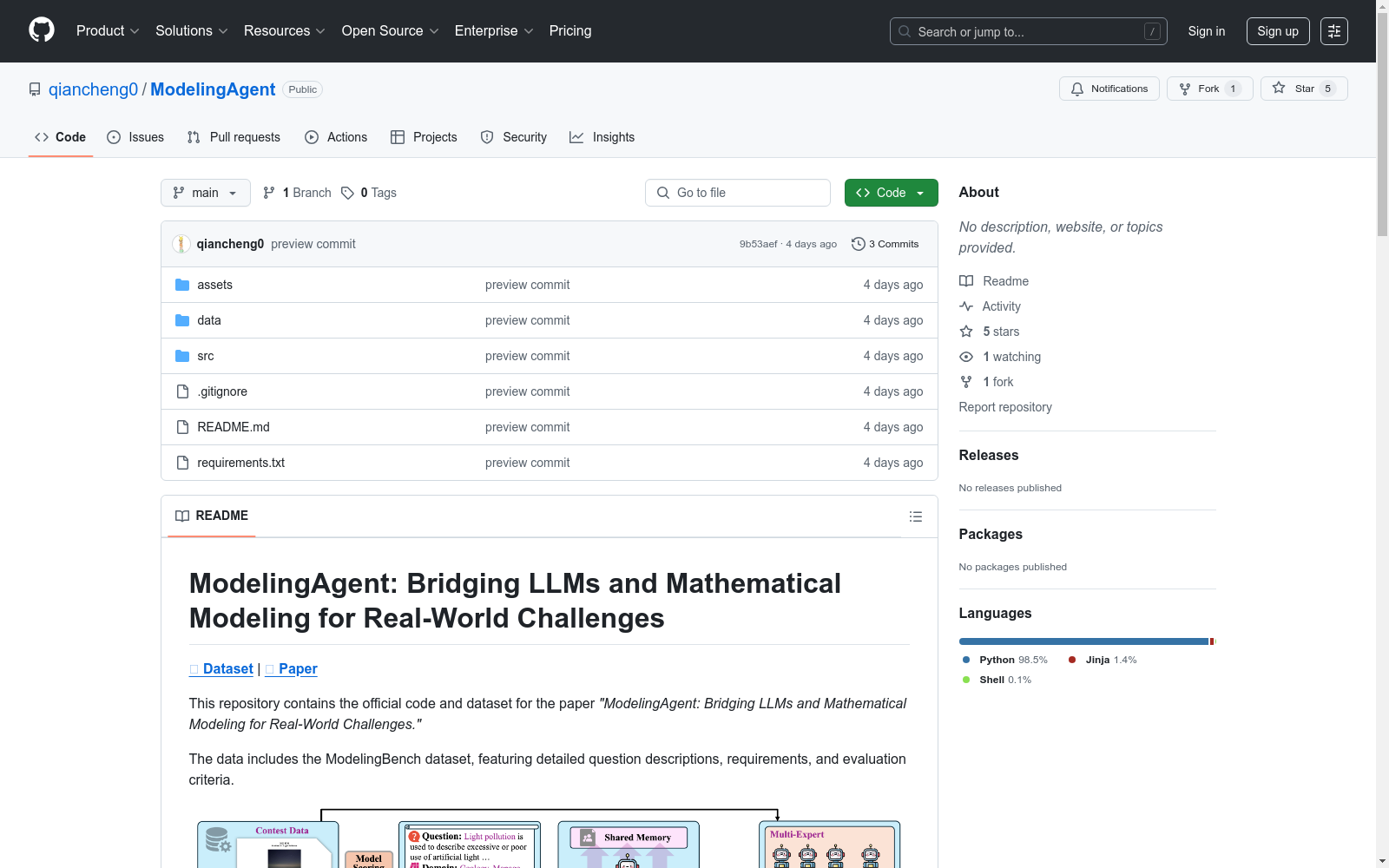Screen dimensions: 1389x868
Task: Open the main branch selector dropdown
Action: tap(206, 193)
